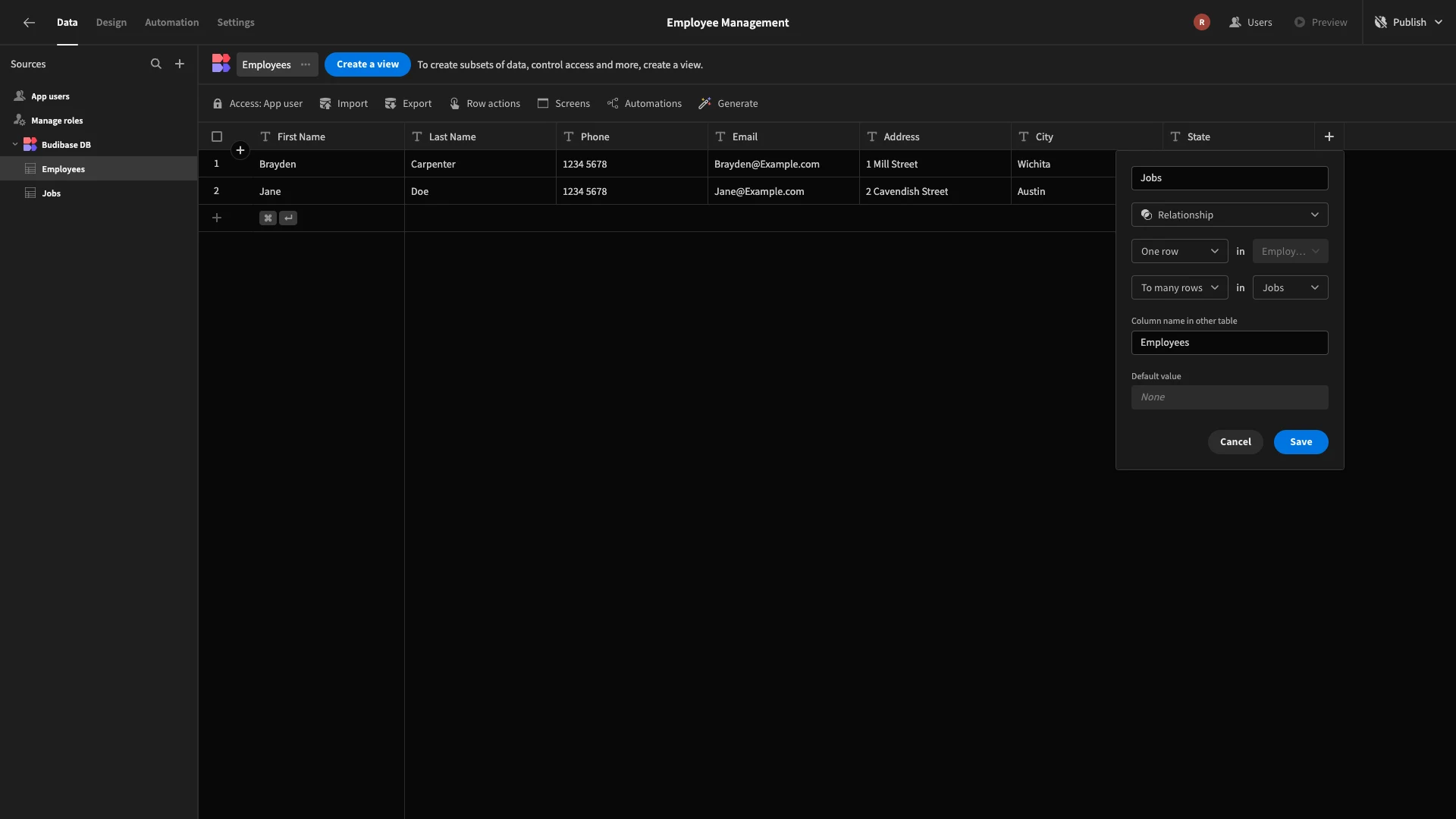Open the One row dropdown
Screen dimensions: 1456x819
1180,252
